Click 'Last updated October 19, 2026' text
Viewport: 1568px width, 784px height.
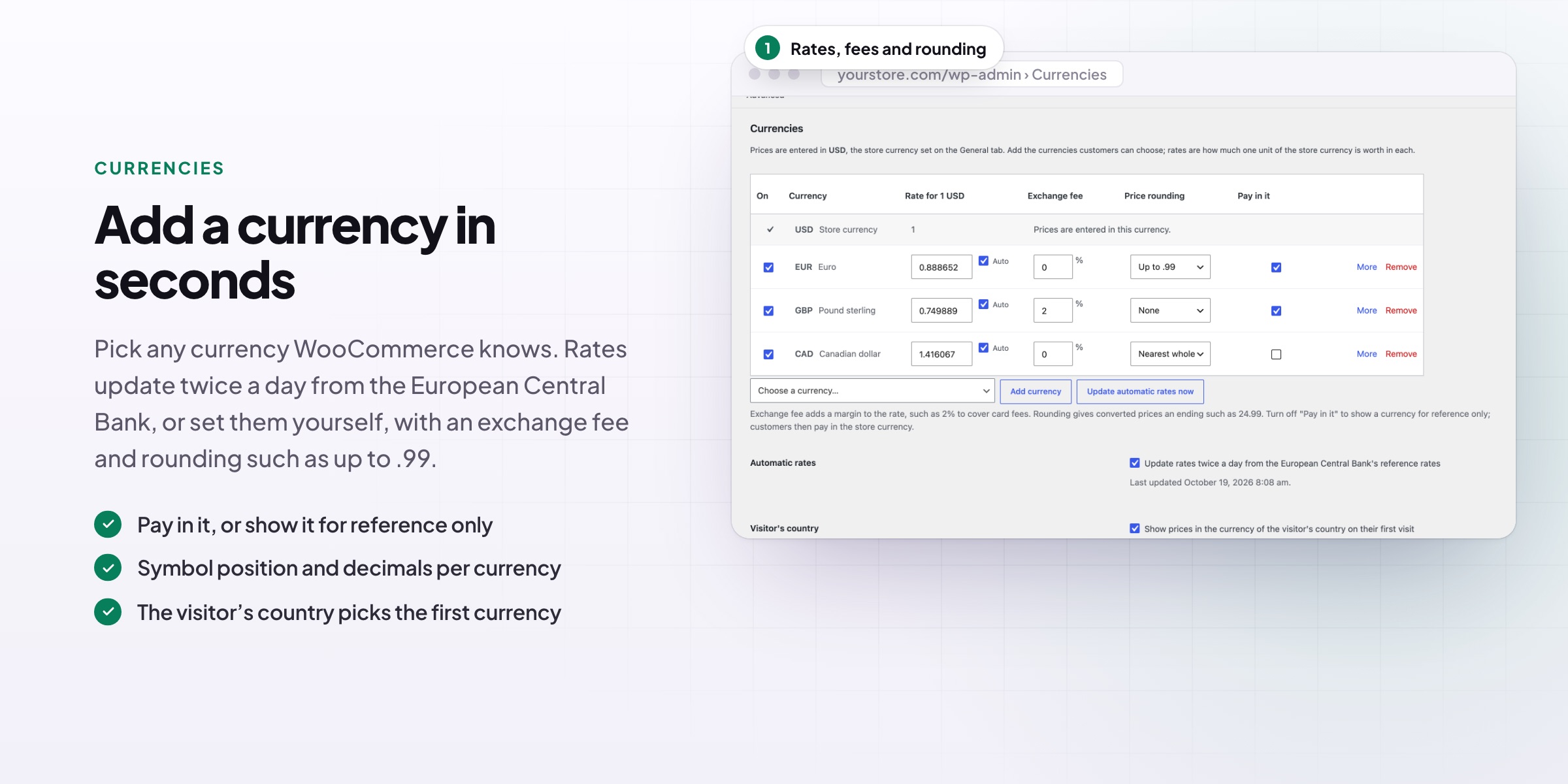(x=1210, y=482)
